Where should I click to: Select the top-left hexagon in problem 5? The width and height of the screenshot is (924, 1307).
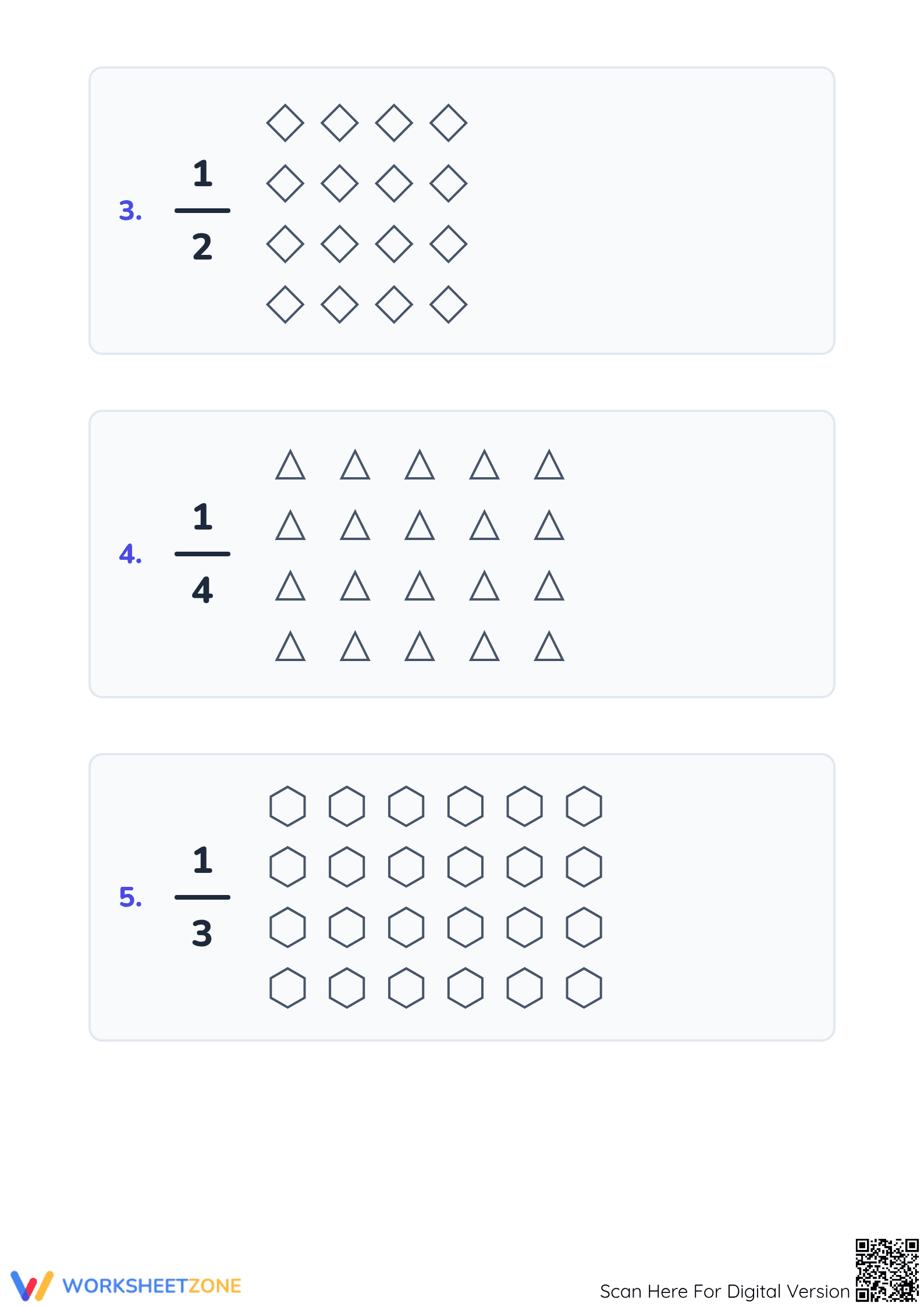click(287, 806)
